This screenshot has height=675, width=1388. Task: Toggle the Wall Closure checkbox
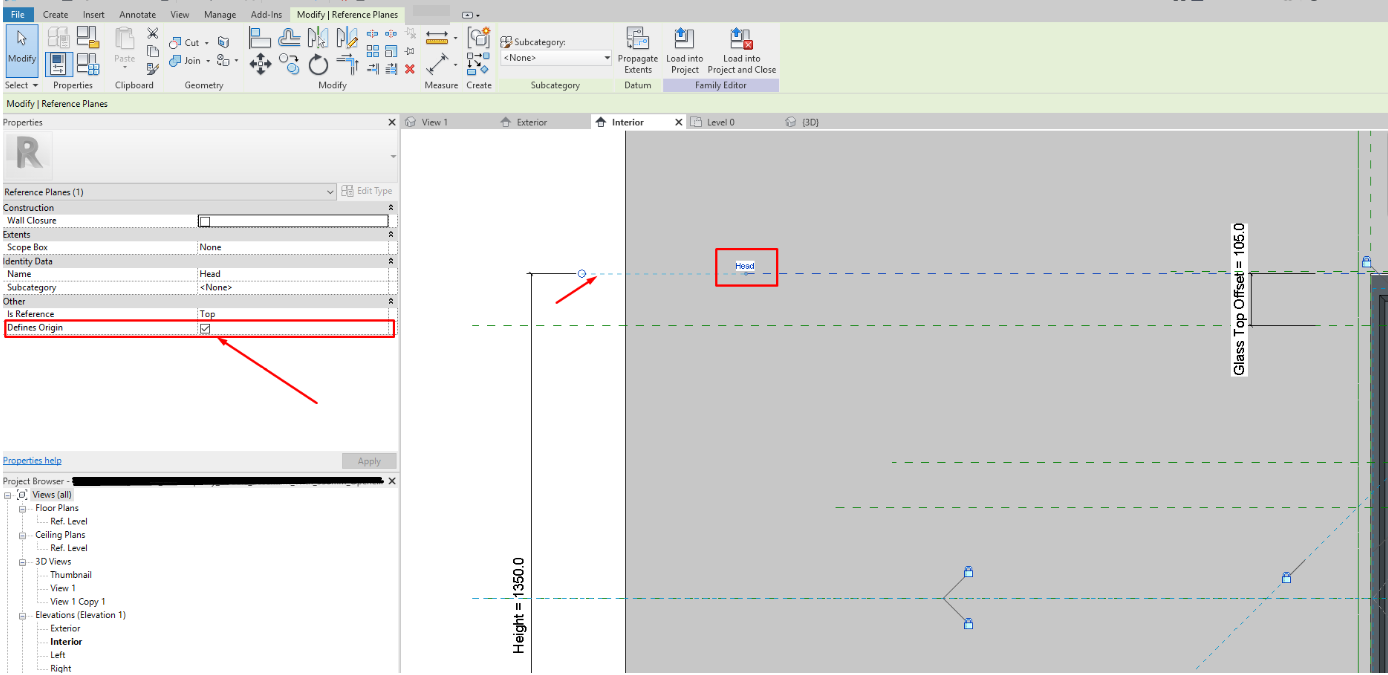(x=203, y=220)
